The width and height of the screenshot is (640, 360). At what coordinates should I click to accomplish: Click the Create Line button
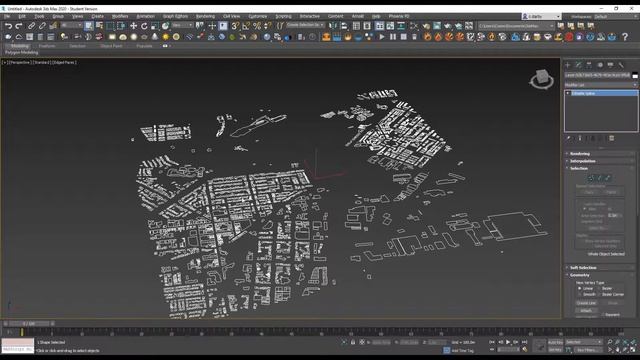(586, 303)
